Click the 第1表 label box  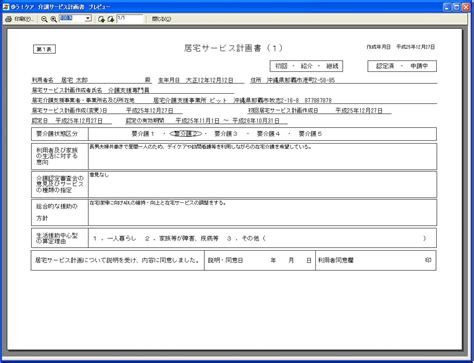(44, 49)
